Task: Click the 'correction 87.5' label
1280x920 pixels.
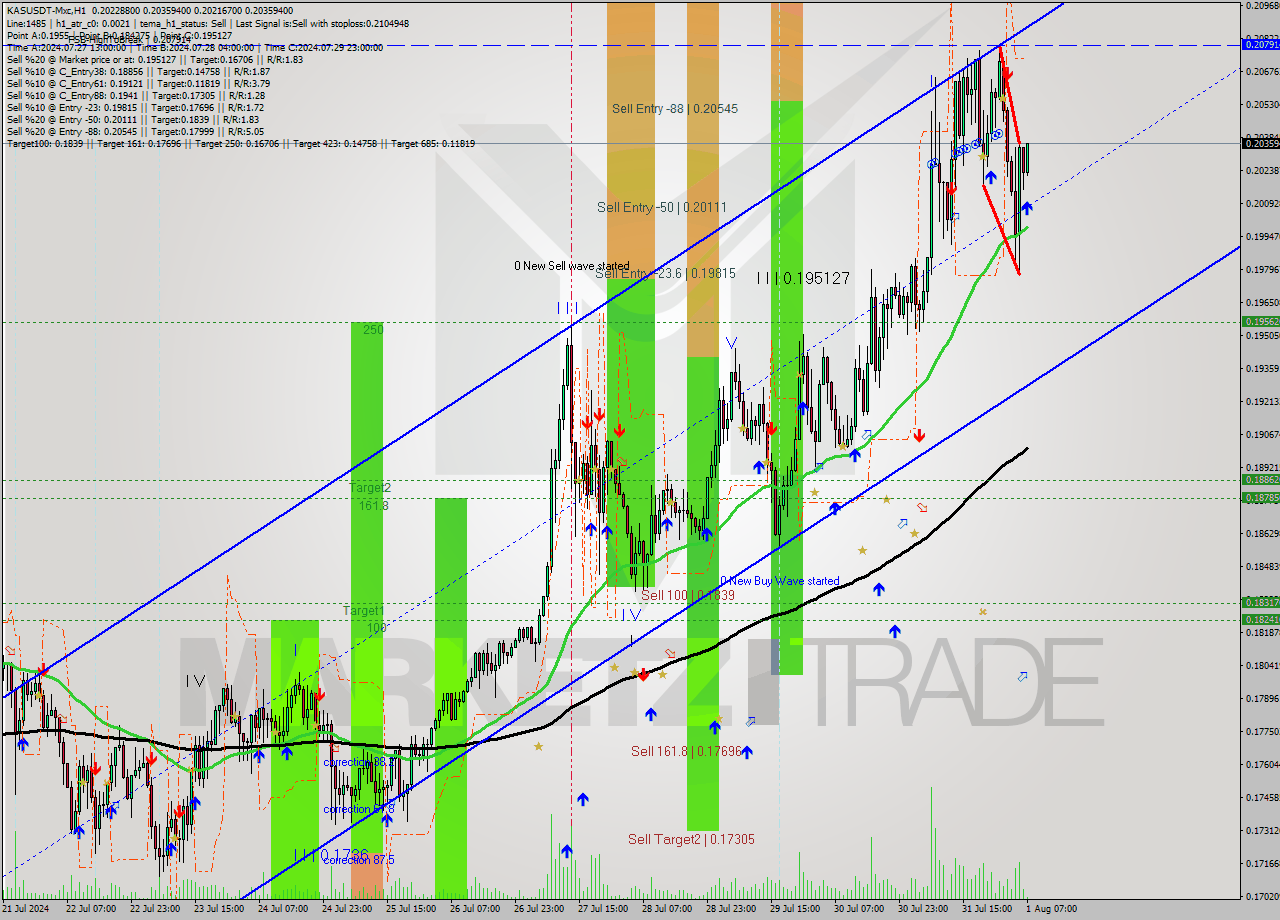Action: pos(358,860)
